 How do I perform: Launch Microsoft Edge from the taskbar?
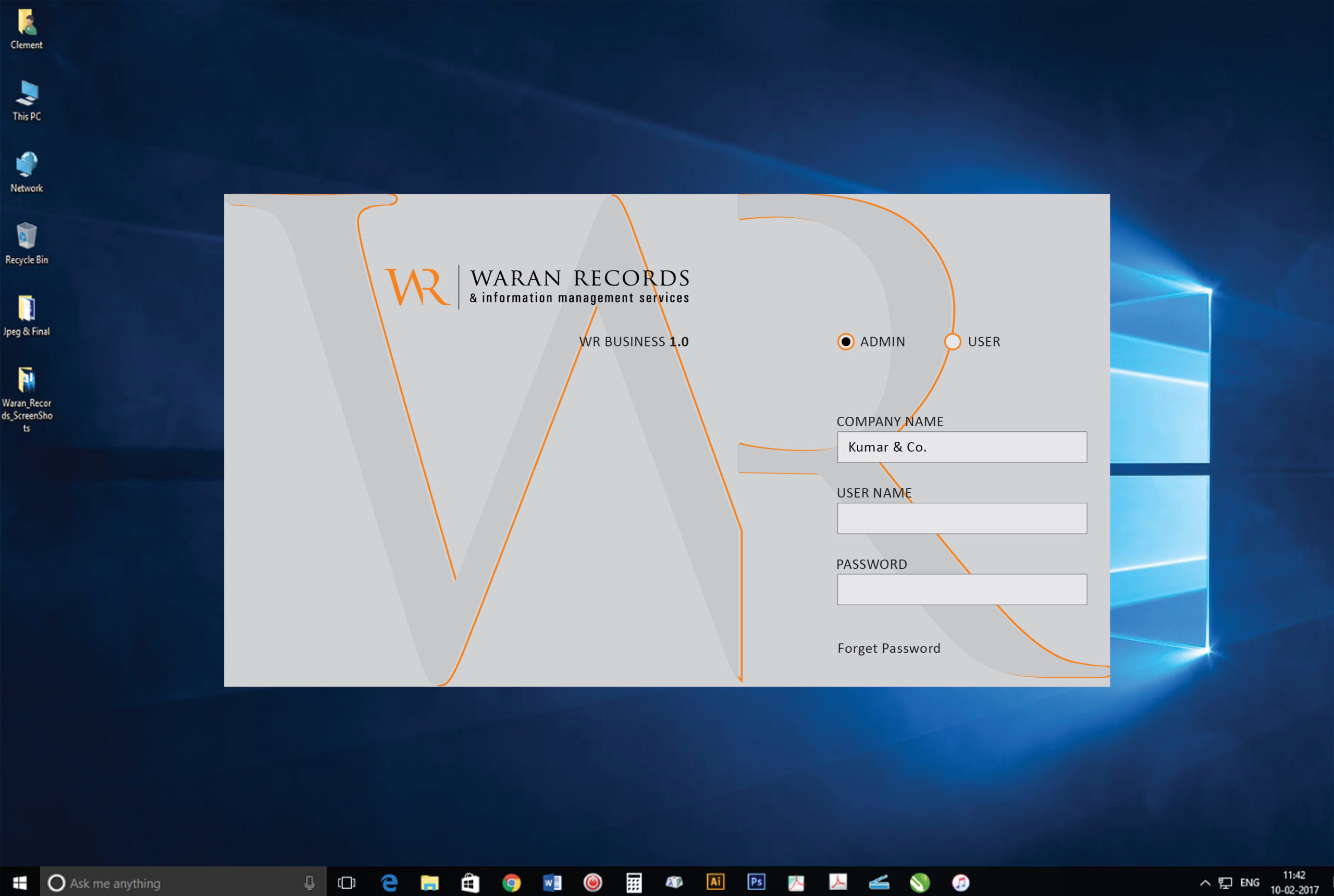pyautogui.click(x=389, y=883)
